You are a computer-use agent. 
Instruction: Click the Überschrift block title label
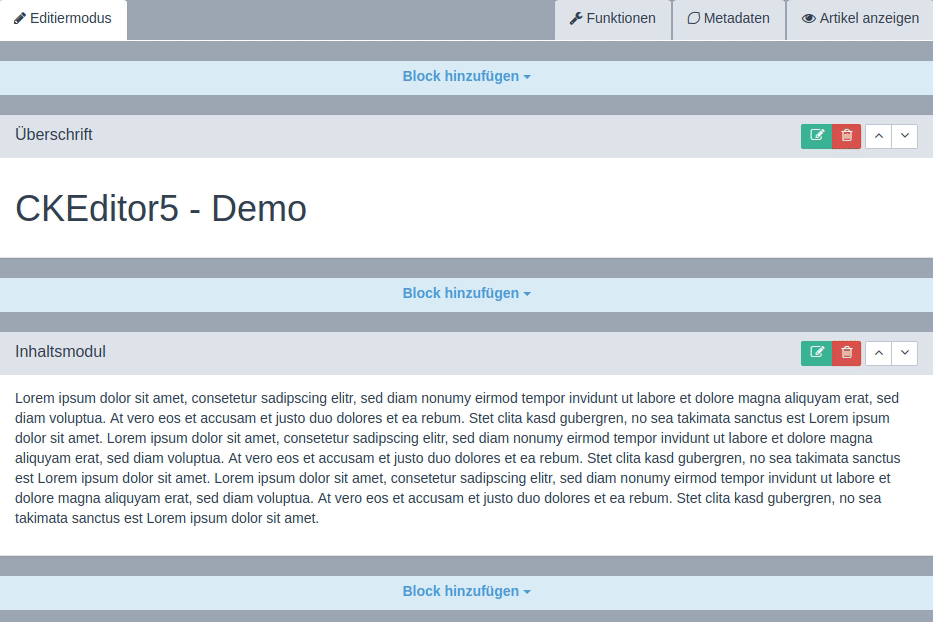pos(54,135)
